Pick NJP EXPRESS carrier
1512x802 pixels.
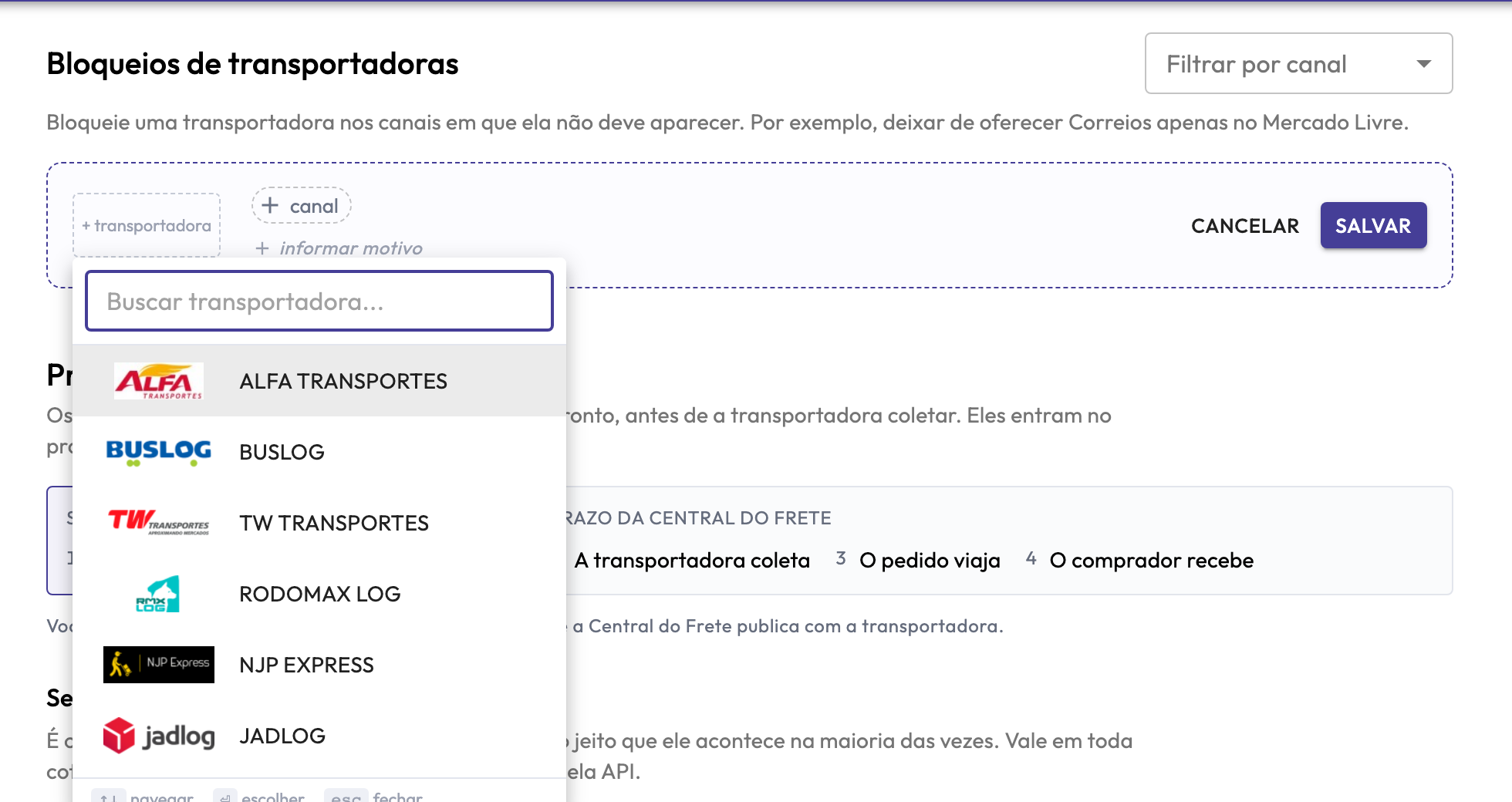(319, 665)
